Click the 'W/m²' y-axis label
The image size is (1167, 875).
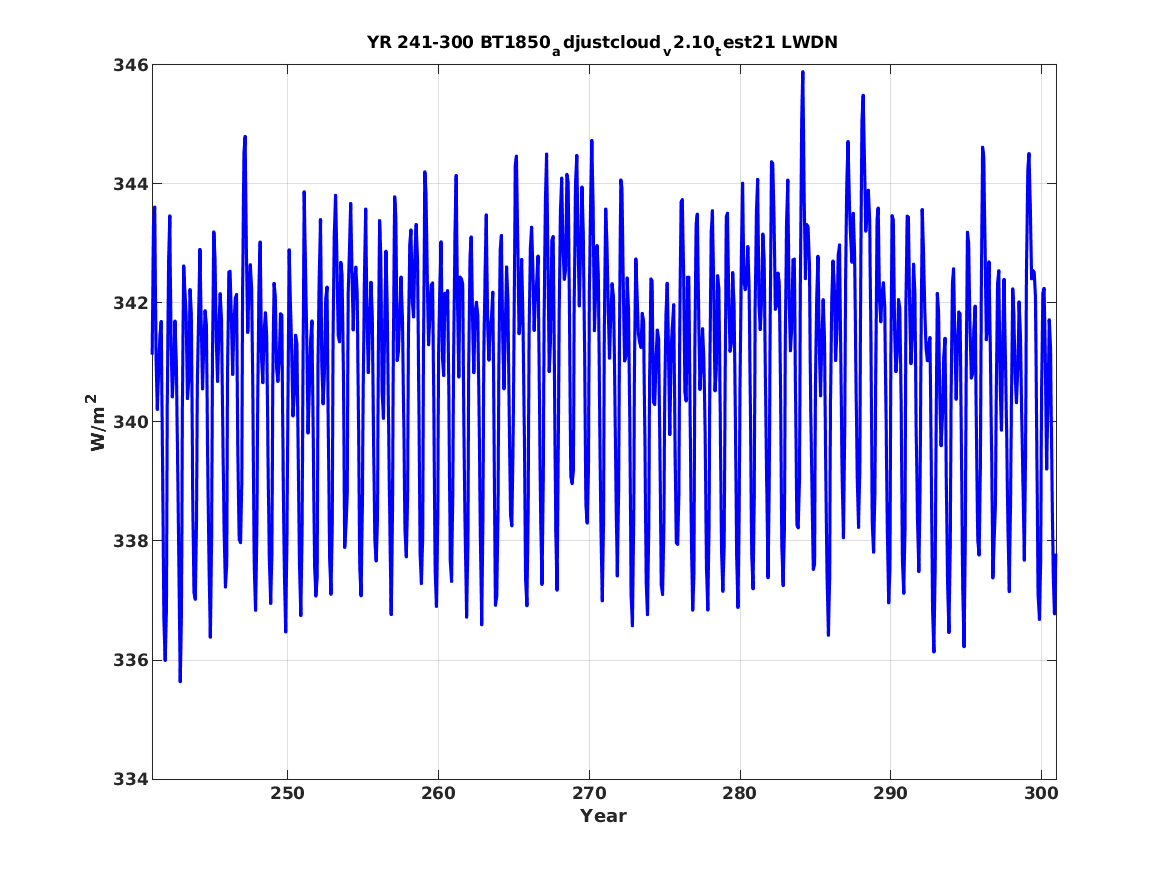coord(97,422)
